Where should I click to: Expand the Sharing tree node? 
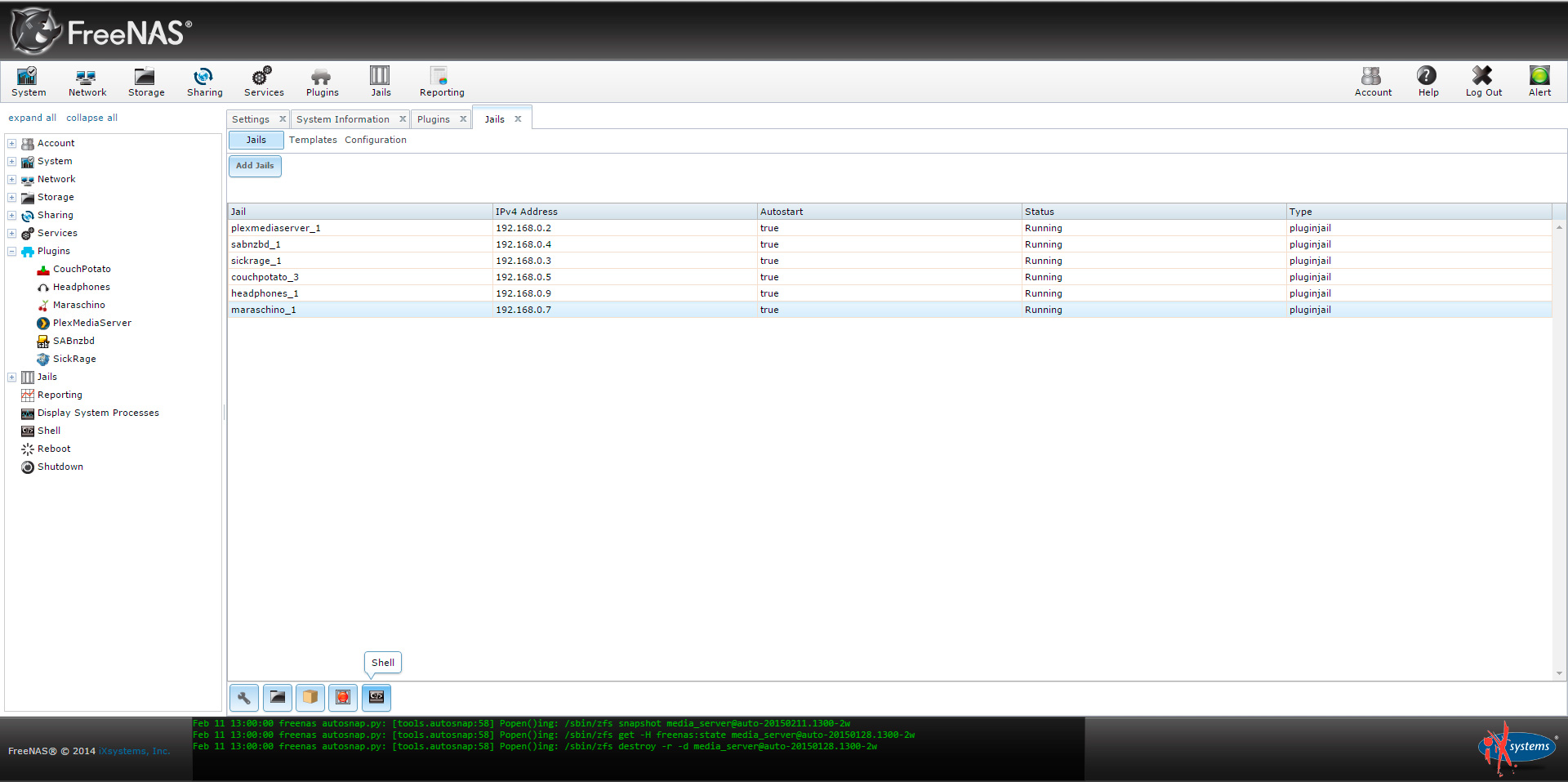(12, 215)
